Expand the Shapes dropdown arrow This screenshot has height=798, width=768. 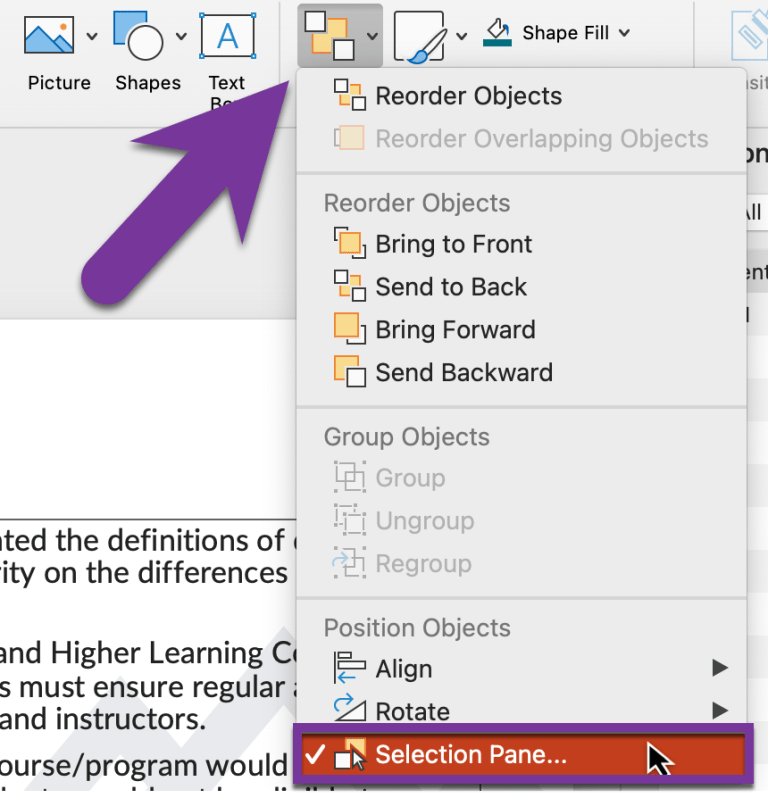pyautogui.click(x=181, y=36)
